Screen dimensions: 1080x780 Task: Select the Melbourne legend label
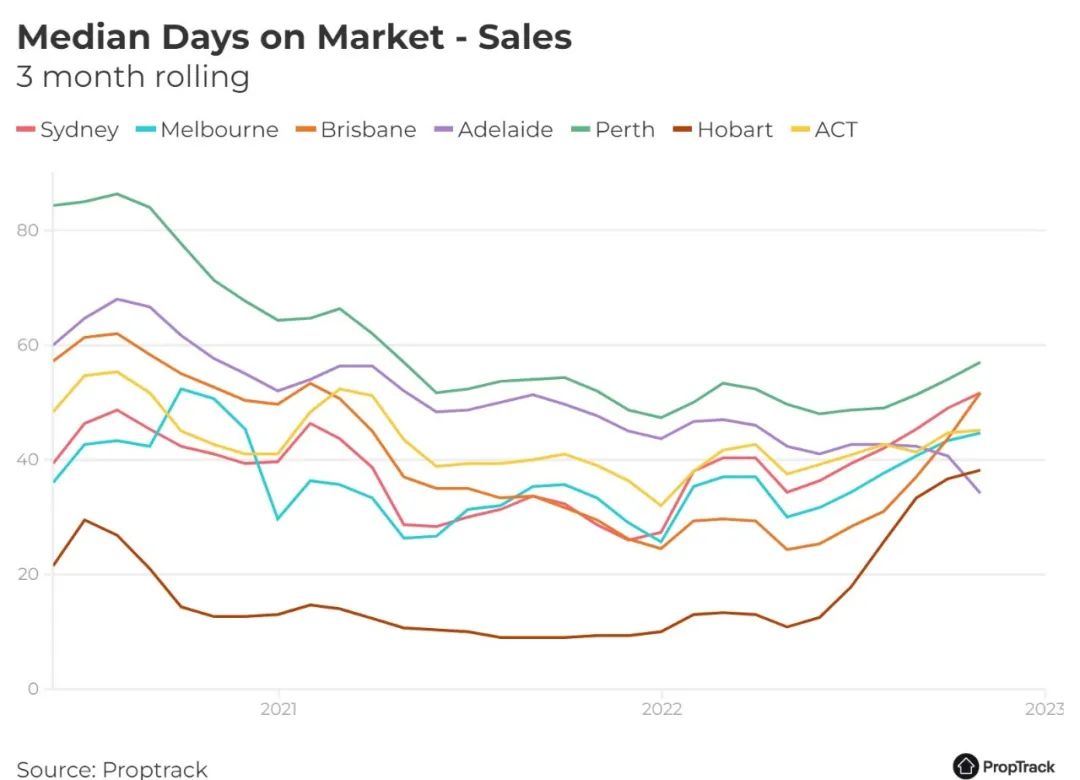[x=220, y=130]
